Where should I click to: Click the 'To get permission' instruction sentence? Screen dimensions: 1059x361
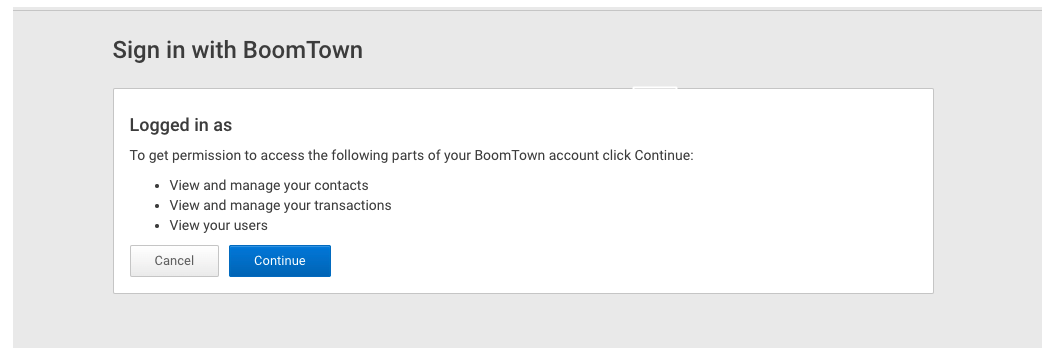(412, 155)
